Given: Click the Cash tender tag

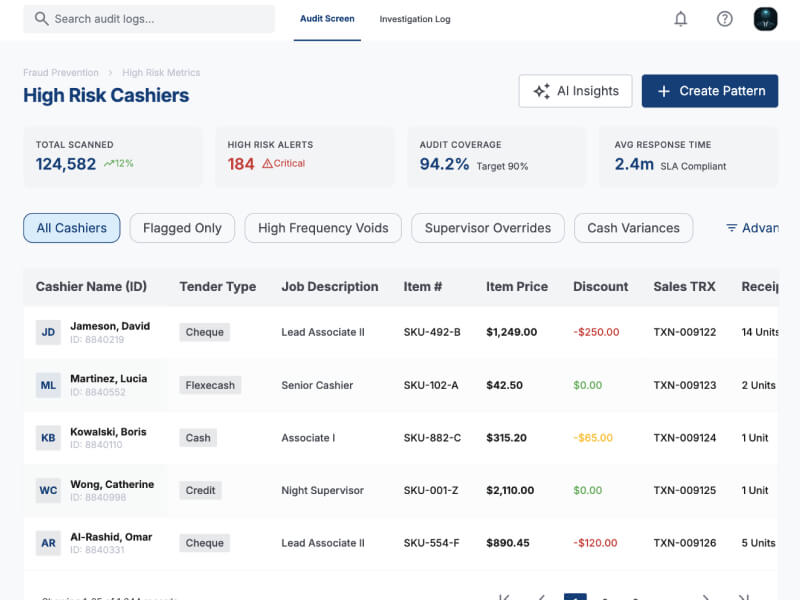Looking at the screenshot, I should point(198,438).
